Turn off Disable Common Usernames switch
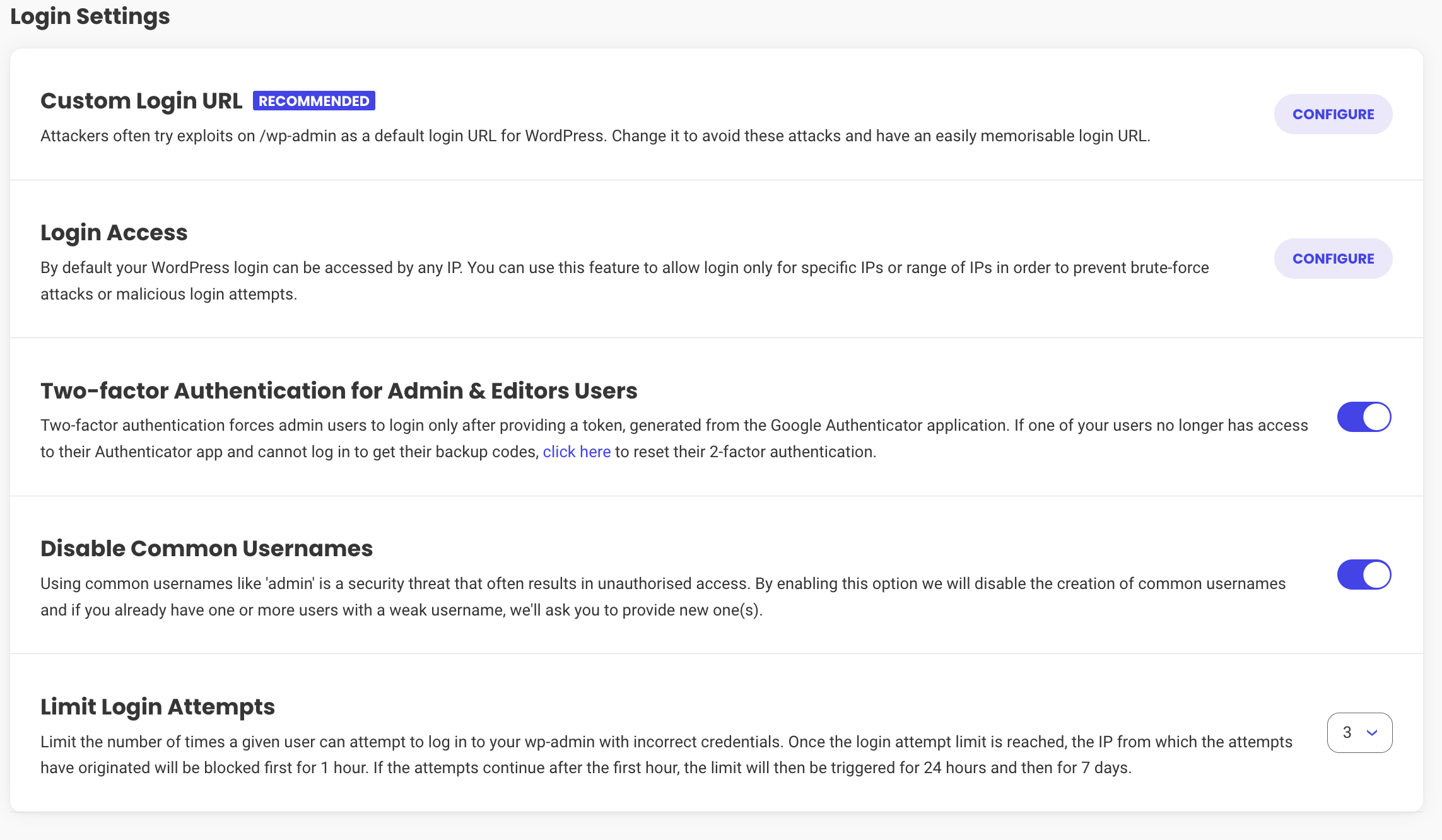The width and height of the screenshot is (1442, 840). point(1364,575)
